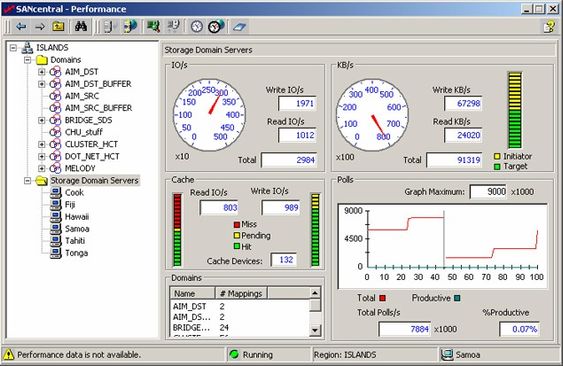Screen dimensions: 563x366
Task: Click the Graph Maximum input field
Action: pyautogui.click(x=489, y=191)
